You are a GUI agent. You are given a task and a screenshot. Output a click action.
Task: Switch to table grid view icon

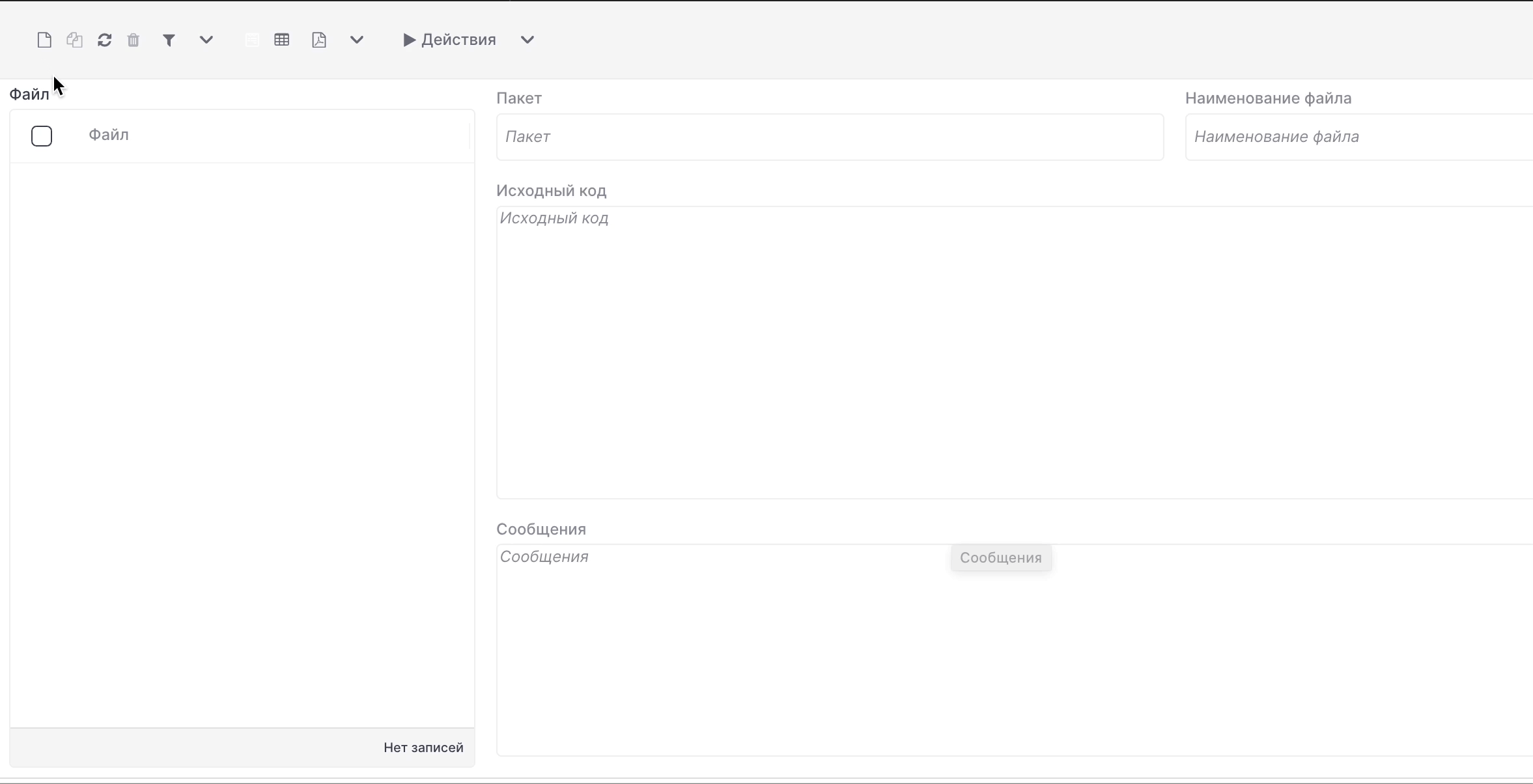pyautogui.click(x=282, y=40)
